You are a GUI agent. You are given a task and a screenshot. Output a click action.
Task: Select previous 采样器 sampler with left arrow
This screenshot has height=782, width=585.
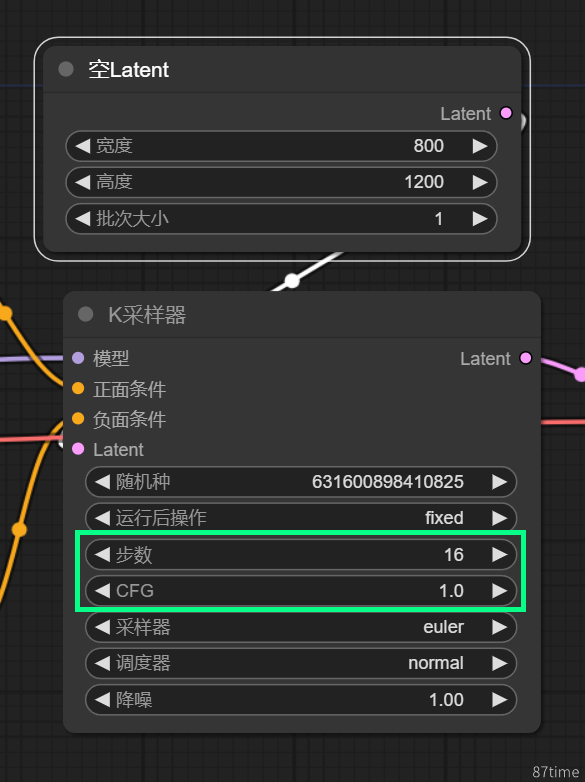point(102,627)
